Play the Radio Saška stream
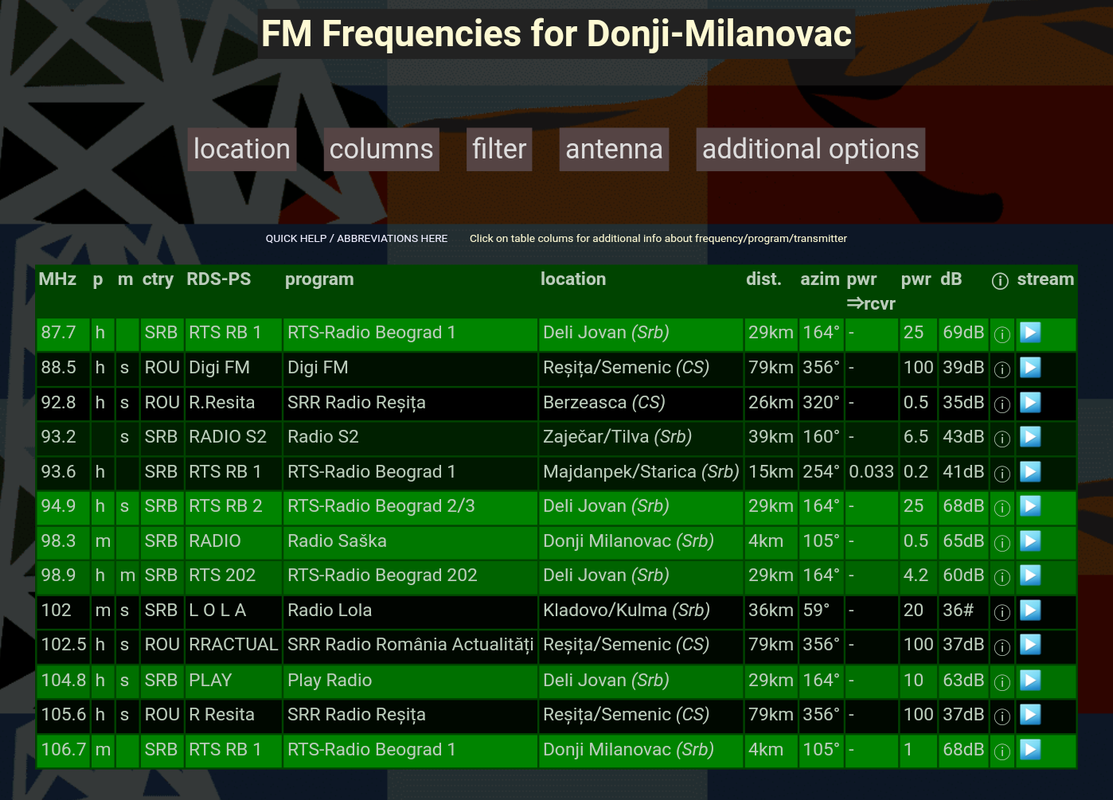The image size is (1113, 800). tap(1030, 541)
